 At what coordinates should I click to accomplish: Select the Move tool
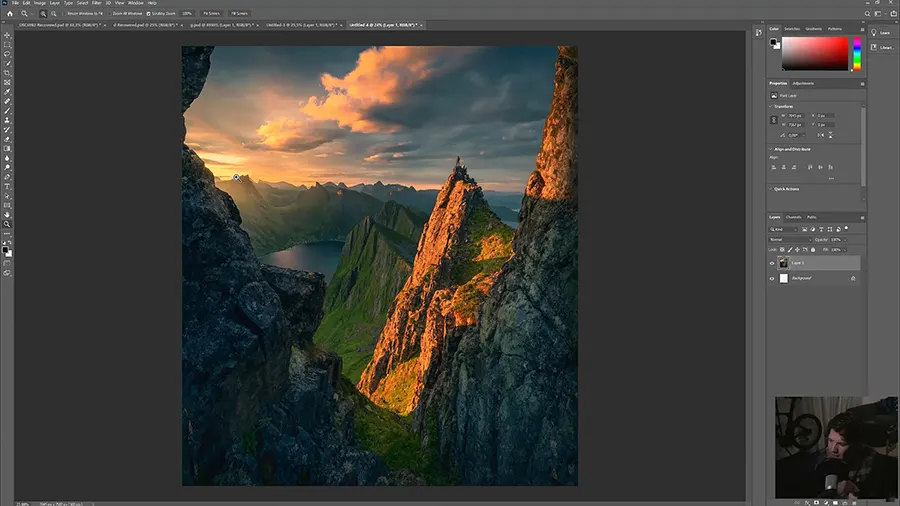(x=7, y=36)
